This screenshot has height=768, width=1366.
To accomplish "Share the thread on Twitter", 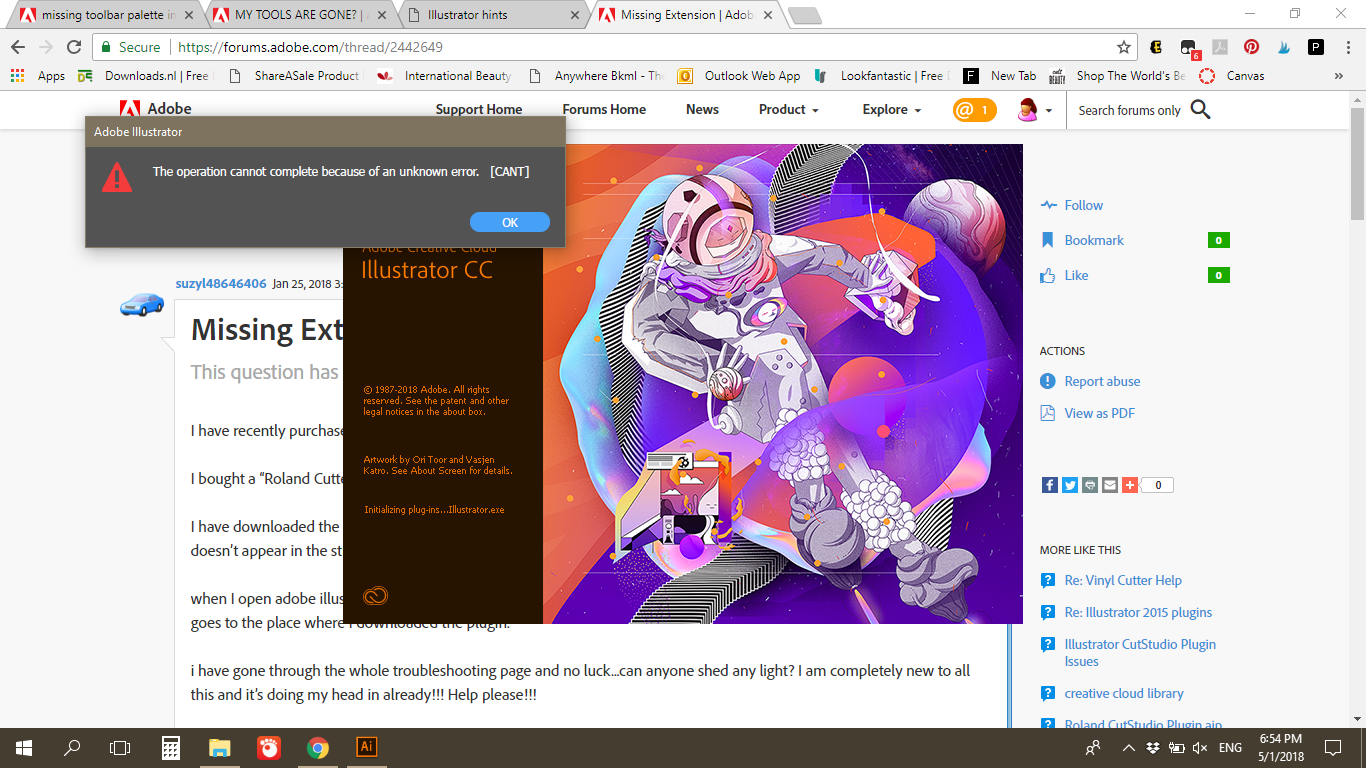I will (x=1069, y=485).
